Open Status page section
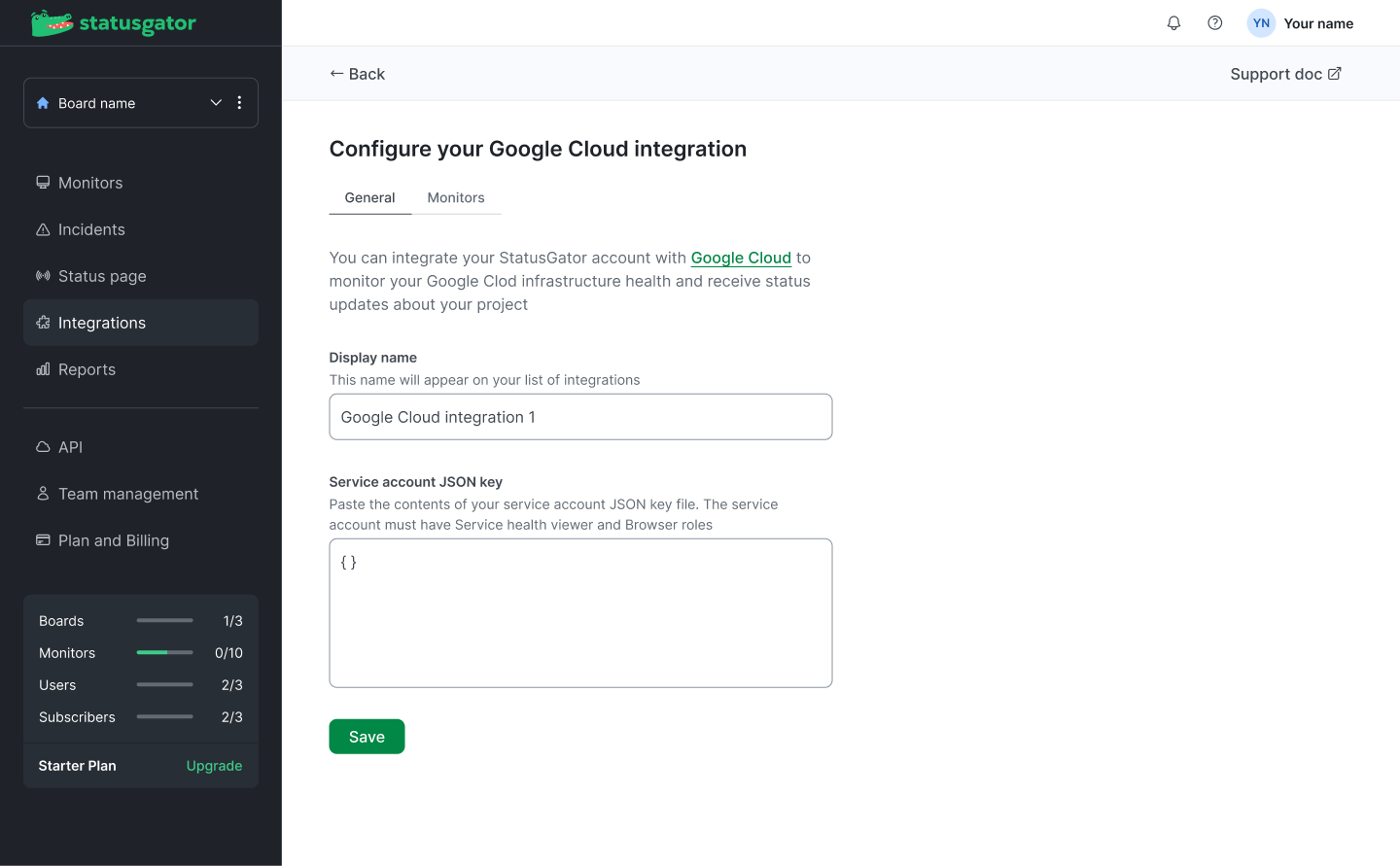Viewport: 1400px width, 866px height. (x=141, y=276)
